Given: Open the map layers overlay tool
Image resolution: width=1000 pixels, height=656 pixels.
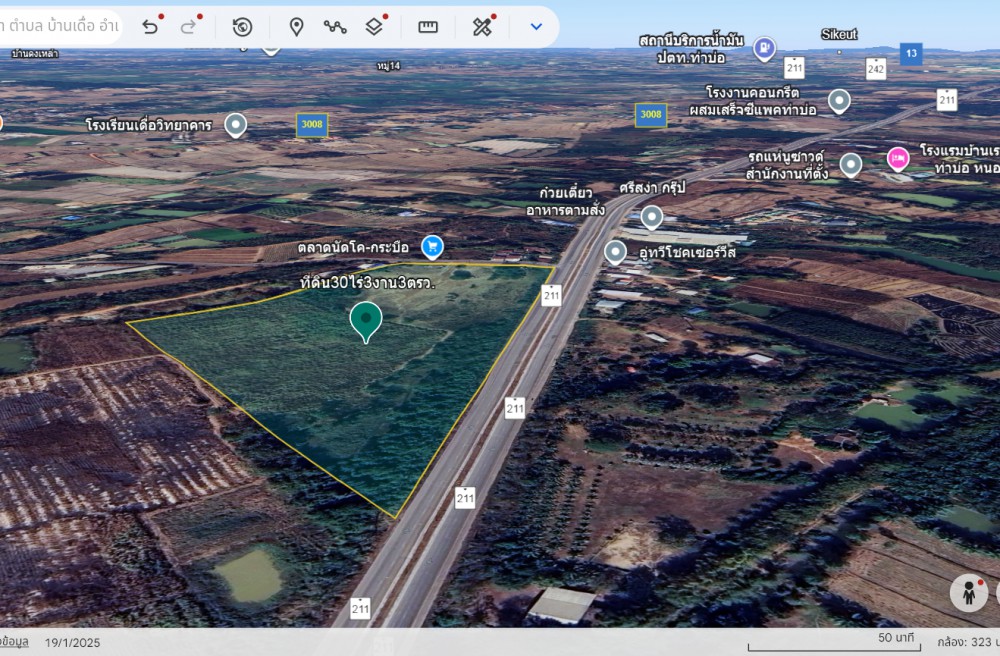Looking at the screenshot, I should click(x=374, y=27).
